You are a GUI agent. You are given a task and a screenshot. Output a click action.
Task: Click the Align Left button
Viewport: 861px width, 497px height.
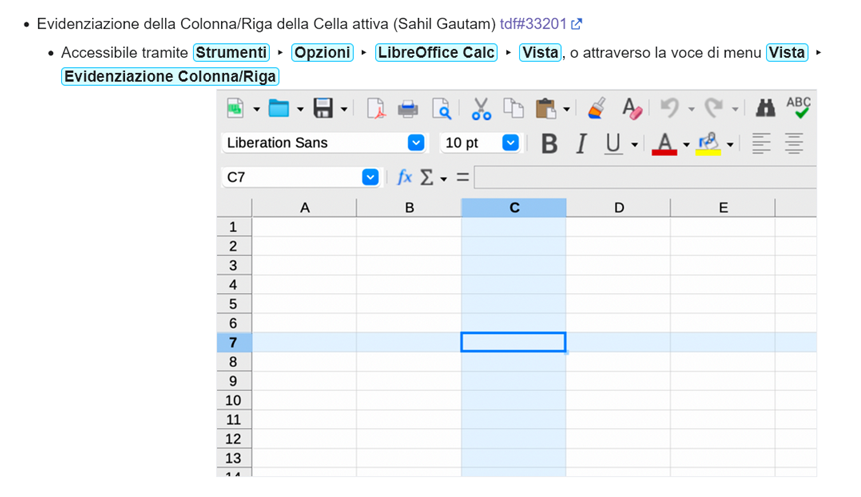[762, 144]
